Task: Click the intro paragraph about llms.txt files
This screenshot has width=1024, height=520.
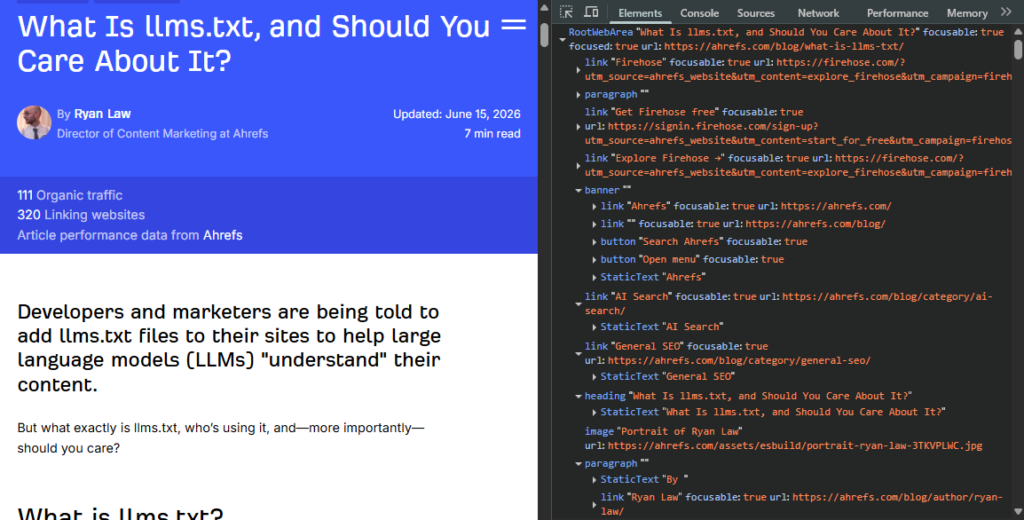Action: pos(229,348)
